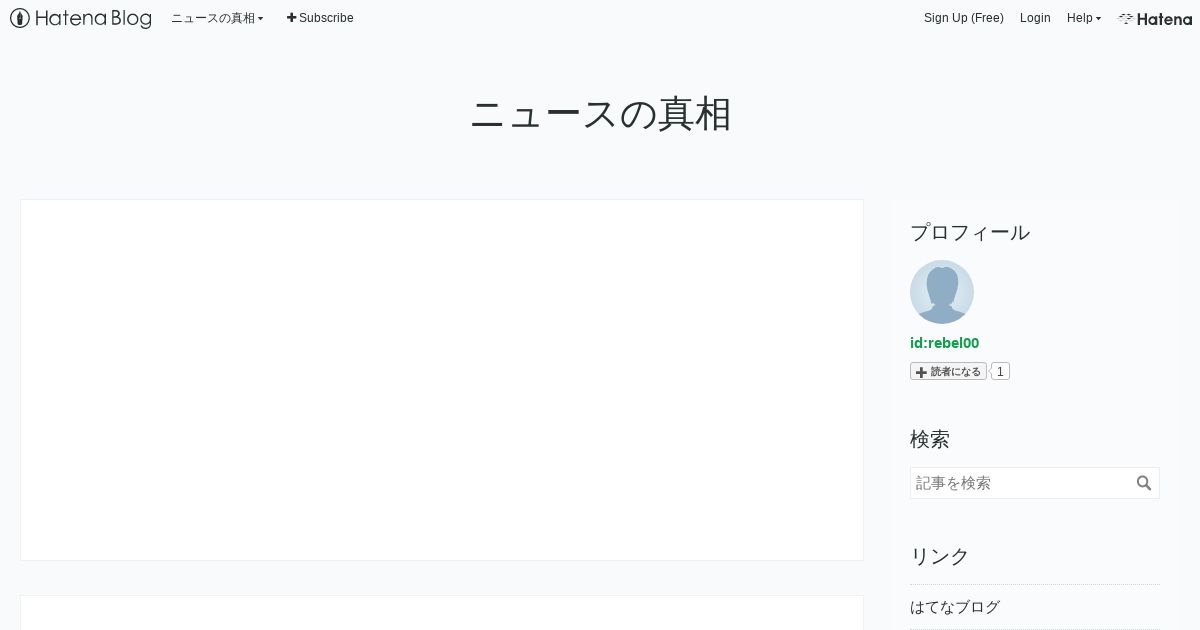This screenshot has width=1200, height=630.
Task: Open the Login menu item
Action: point(1035,18)
